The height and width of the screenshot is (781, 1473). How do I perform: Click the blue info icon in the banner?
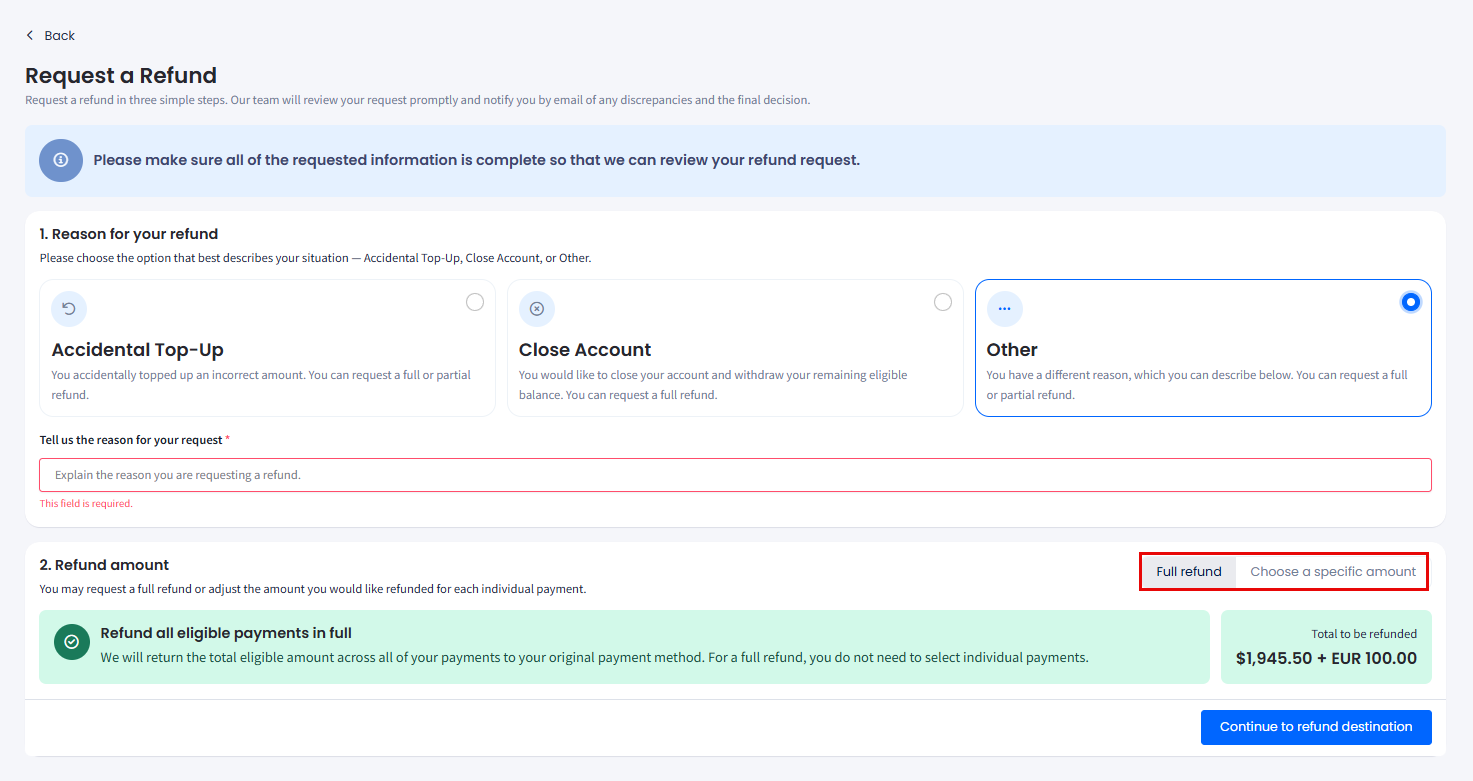point(61,160)
